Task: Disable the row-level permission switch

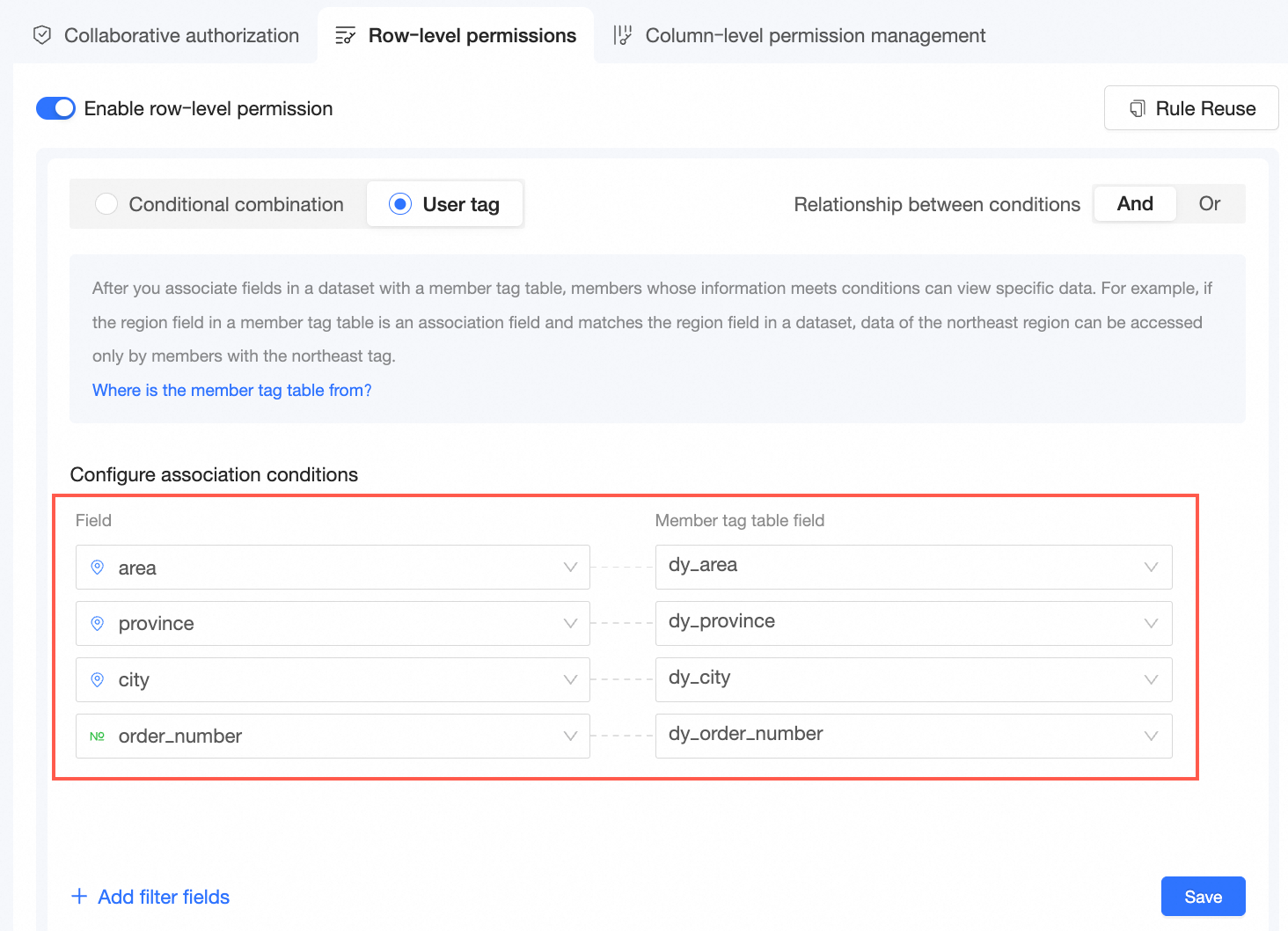Action: click(55, 108)
